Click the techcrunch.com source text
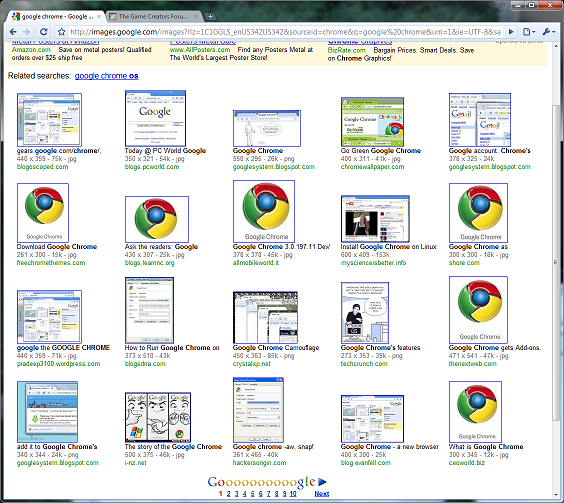 click(364, 364)
